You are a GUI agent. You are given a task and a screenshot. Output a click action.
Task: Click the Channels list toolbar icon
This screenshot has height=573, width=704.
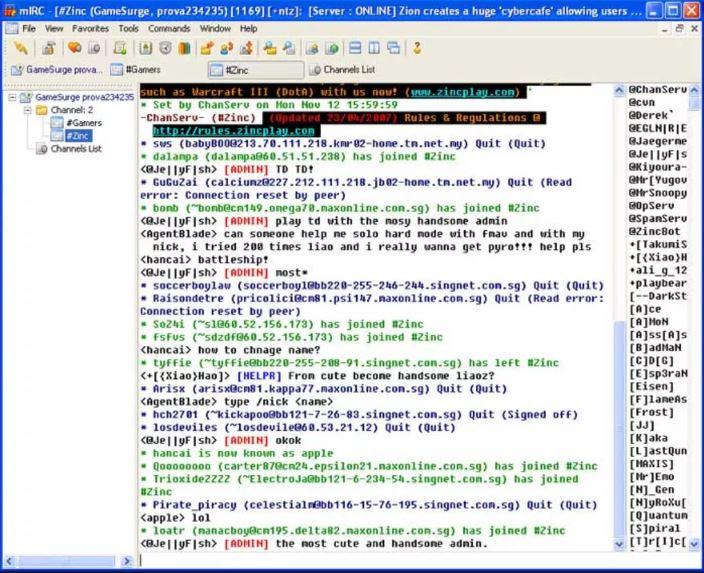(x=93, y=48)
